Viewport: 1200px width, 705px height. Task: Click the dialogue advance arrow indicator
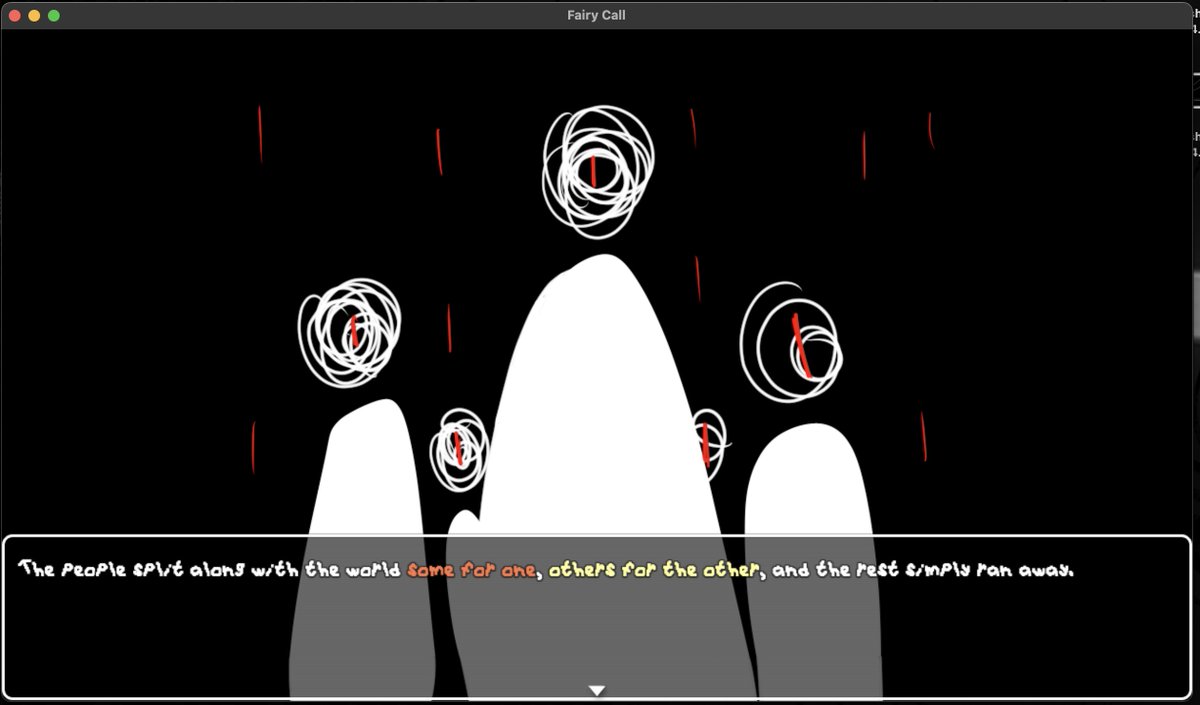coord(597,690)
